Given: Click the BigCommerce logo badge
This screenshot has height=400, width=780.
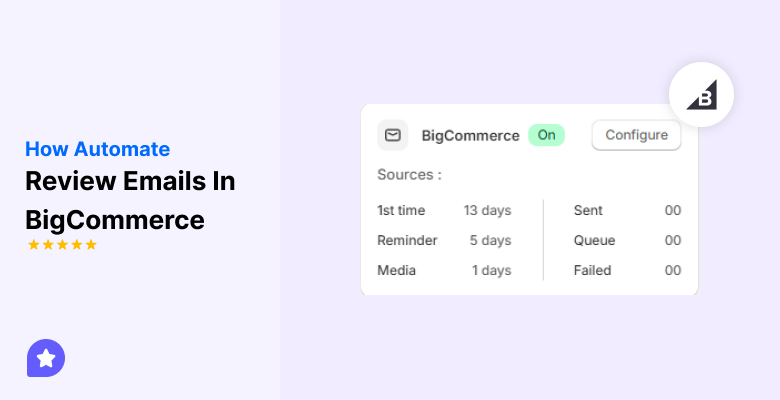Looking at the screenshot, I should pos(701,95).
